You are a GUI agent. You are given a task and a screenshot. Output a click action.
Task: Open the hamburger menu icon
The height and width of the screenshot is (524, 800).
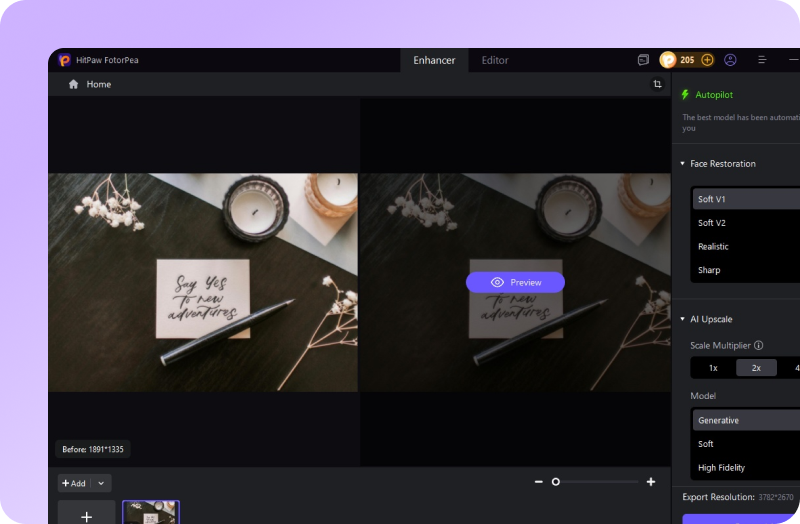[x=762, y=60]
